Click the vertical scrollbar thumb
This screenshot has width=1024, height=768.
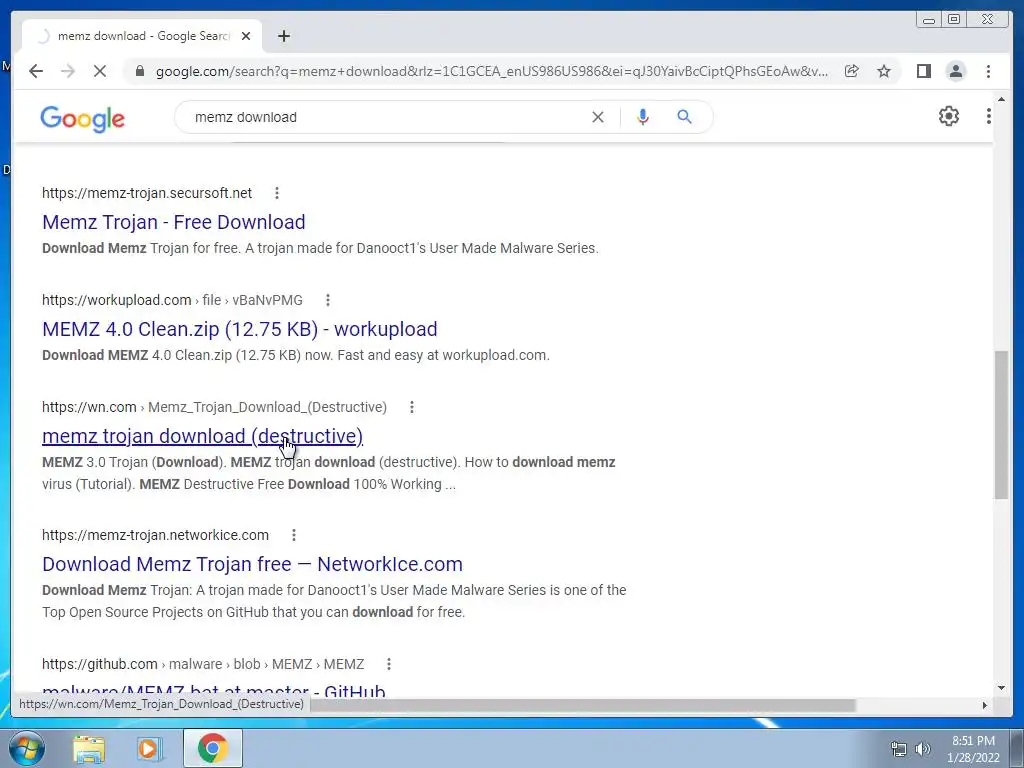click(x=1001, y=426)
